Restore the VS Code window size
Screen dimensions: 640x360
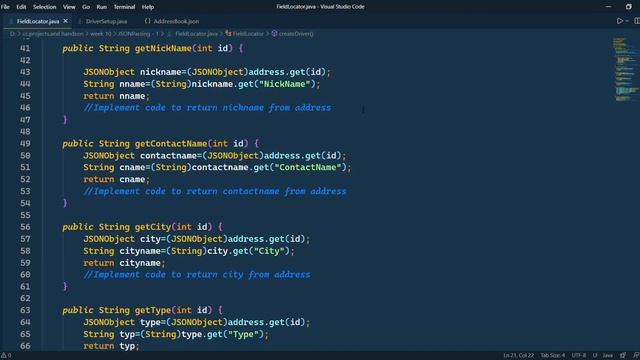click(629, 7)
